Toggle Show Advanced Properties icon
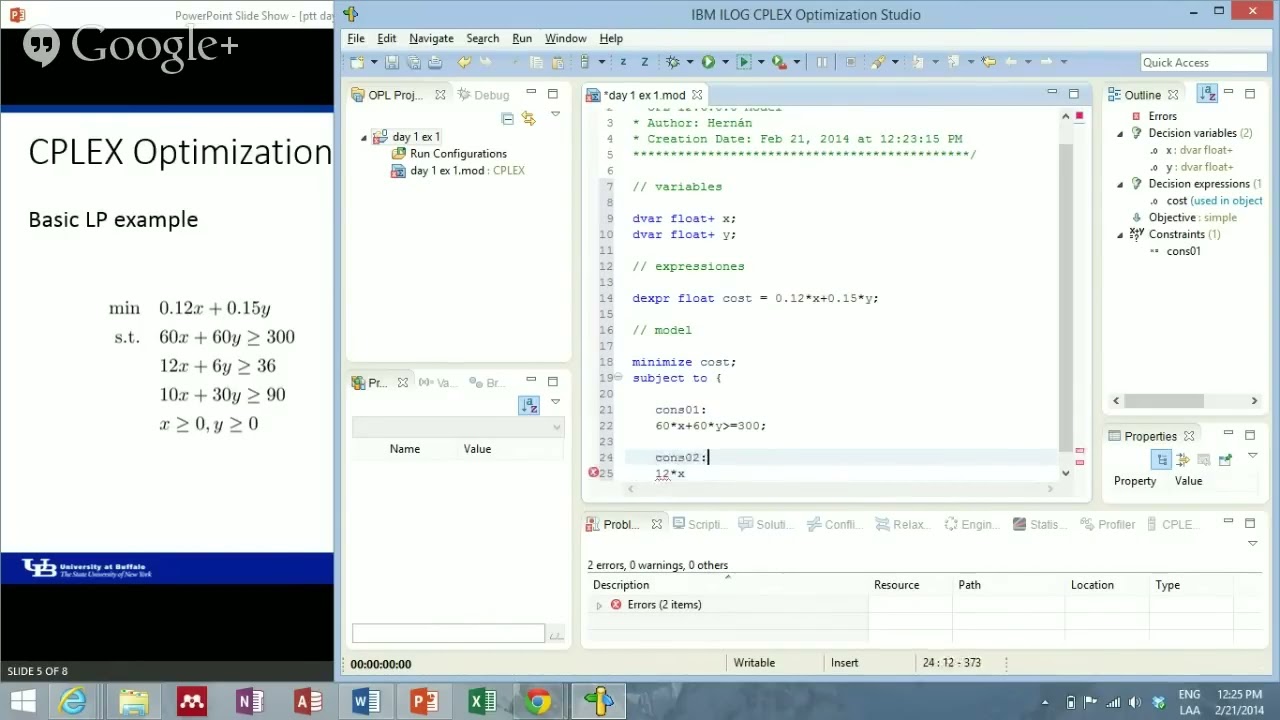The width and height of the screenshot is (1280, 720). click(1183, 459)
